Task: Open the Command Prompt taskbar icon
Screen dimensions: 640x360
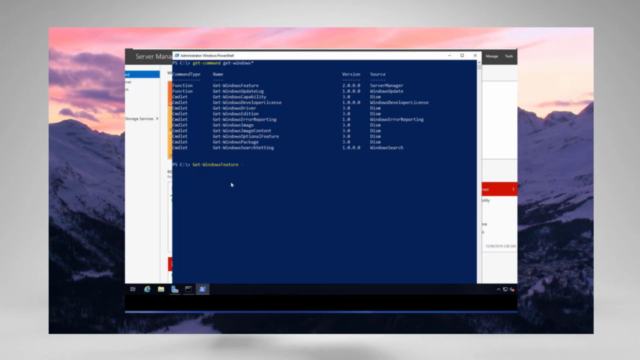Action: coord(189,289)
